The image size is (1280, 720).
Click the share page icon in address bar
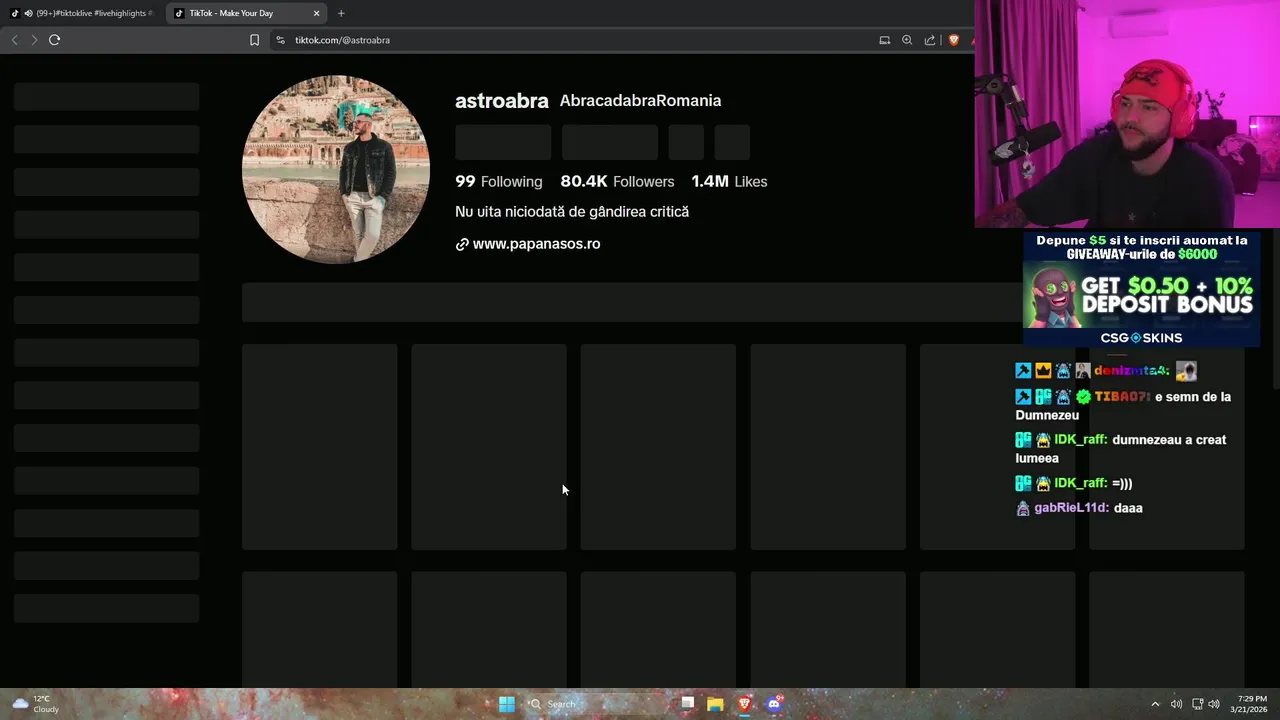click(x=930, y=40)
